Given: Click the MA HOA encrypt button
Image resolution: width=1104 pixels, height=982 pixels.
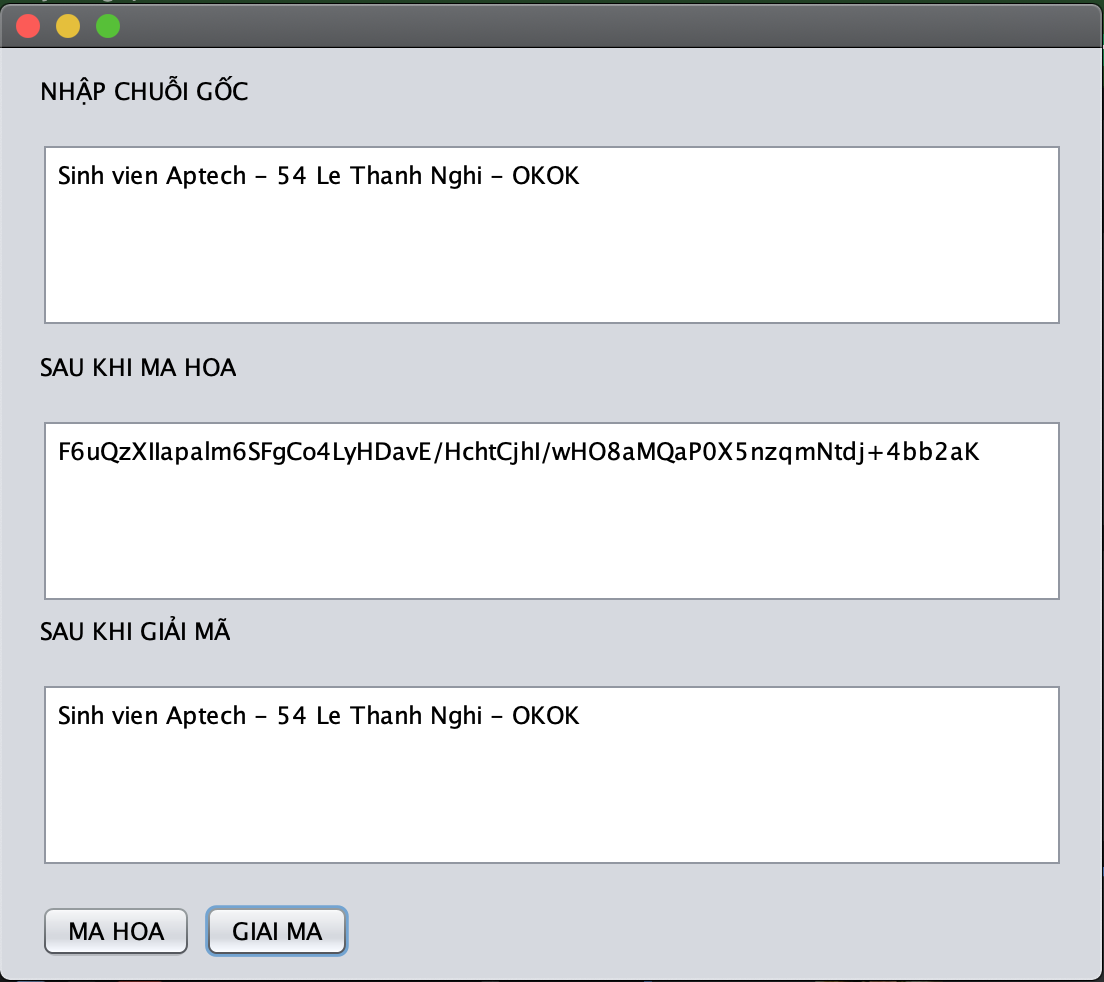Looking at the screenshot, I should pyautogui.click(x=116, y=932).
